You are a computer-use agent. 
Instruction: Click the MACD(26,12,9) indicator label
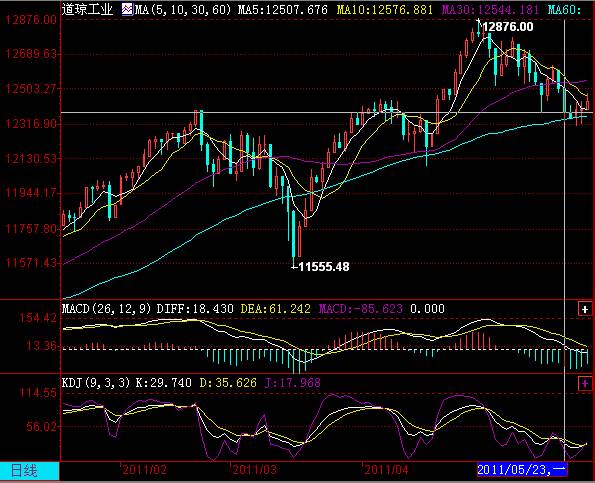pos(107,308)
